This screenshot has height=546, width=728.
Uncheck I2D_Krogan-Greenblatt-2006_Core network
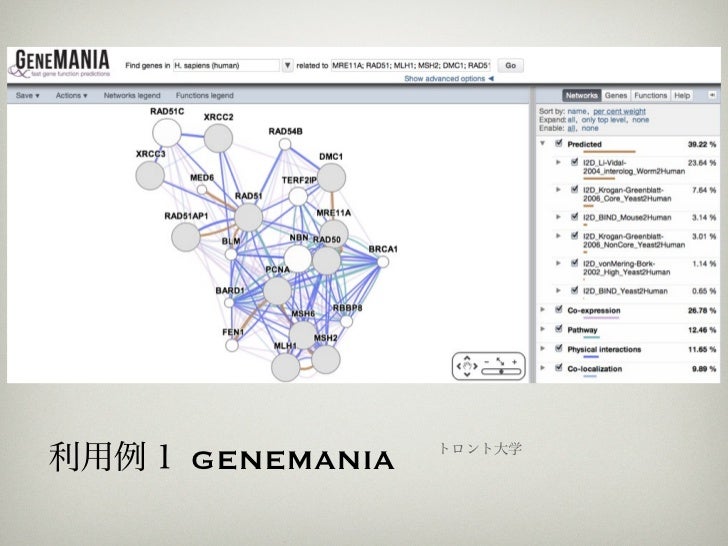pyautogui.click(x=574, y=189)
